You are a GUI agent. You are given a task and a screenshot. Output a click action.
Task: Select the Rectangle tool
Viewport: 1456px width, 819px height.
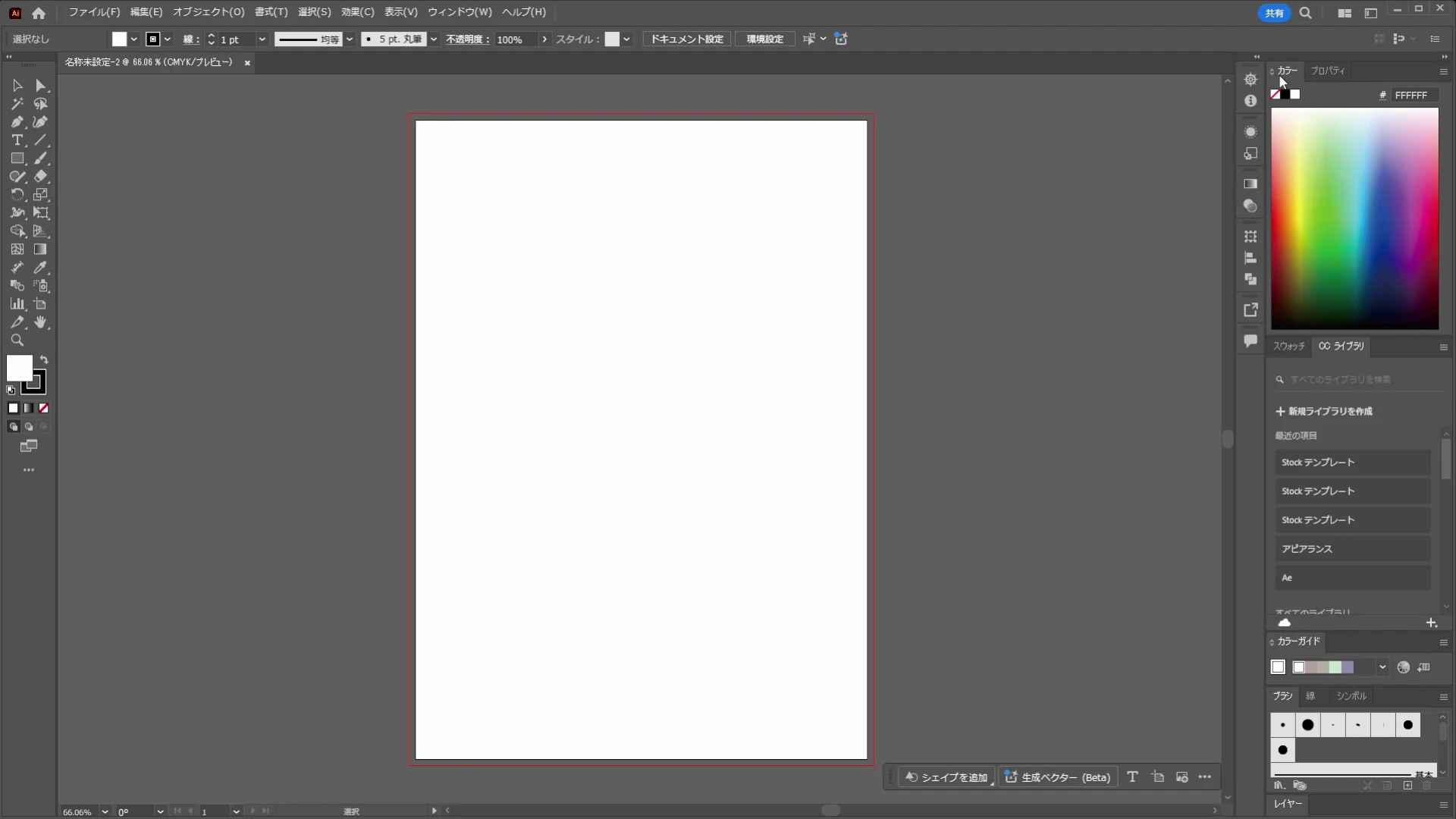tap(17, 158)
